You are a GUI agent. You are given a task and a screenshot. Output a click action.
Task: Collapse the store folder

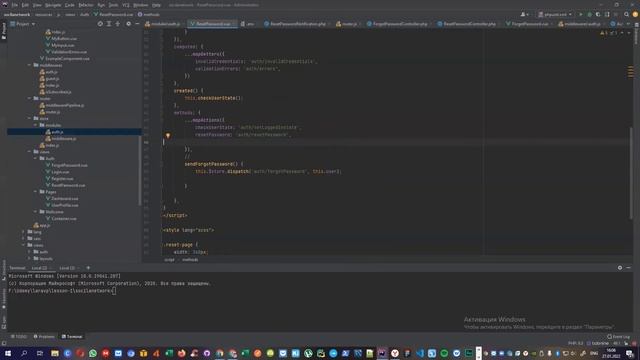(x=29, y=118)
